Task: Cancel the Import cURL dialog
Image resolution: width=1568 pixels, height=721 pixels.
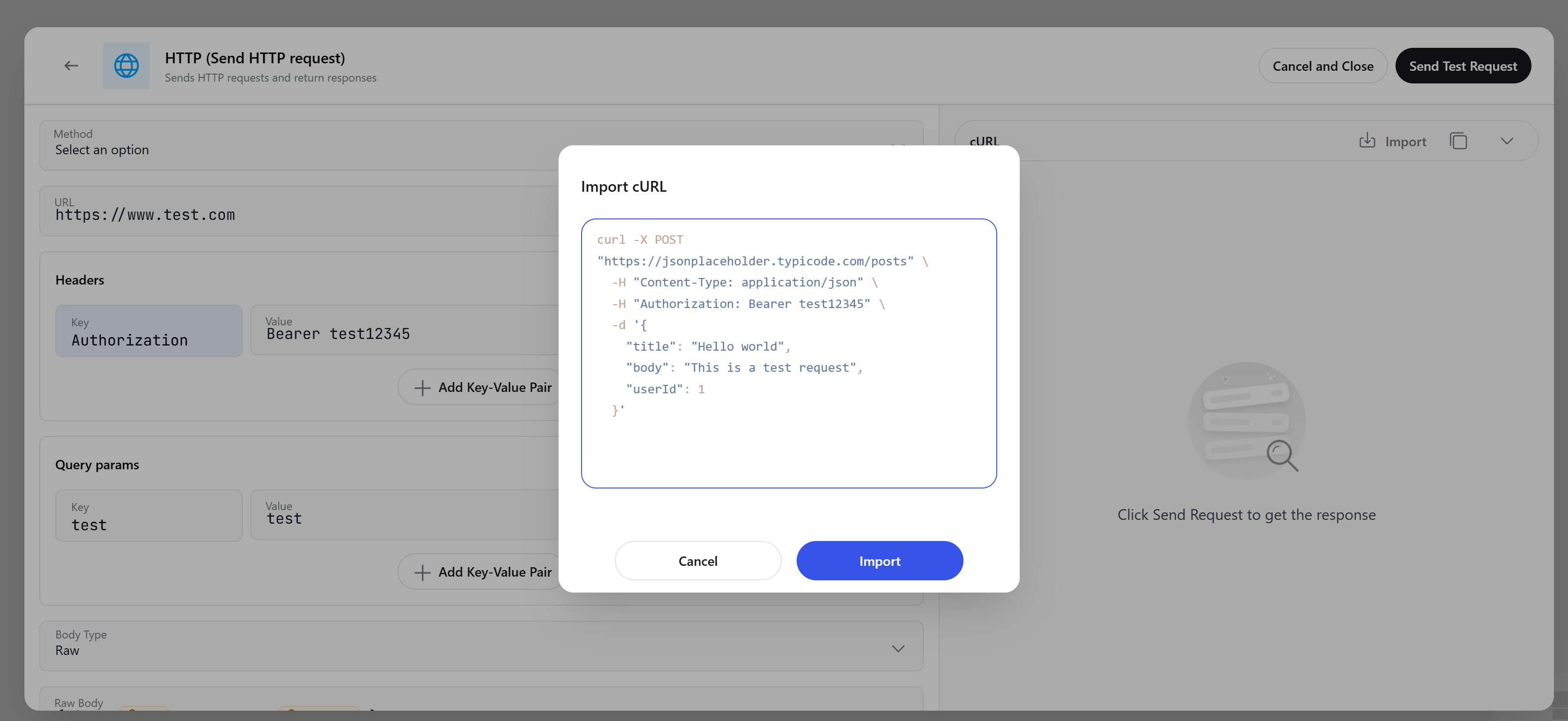Action: [x=698, y=560]
